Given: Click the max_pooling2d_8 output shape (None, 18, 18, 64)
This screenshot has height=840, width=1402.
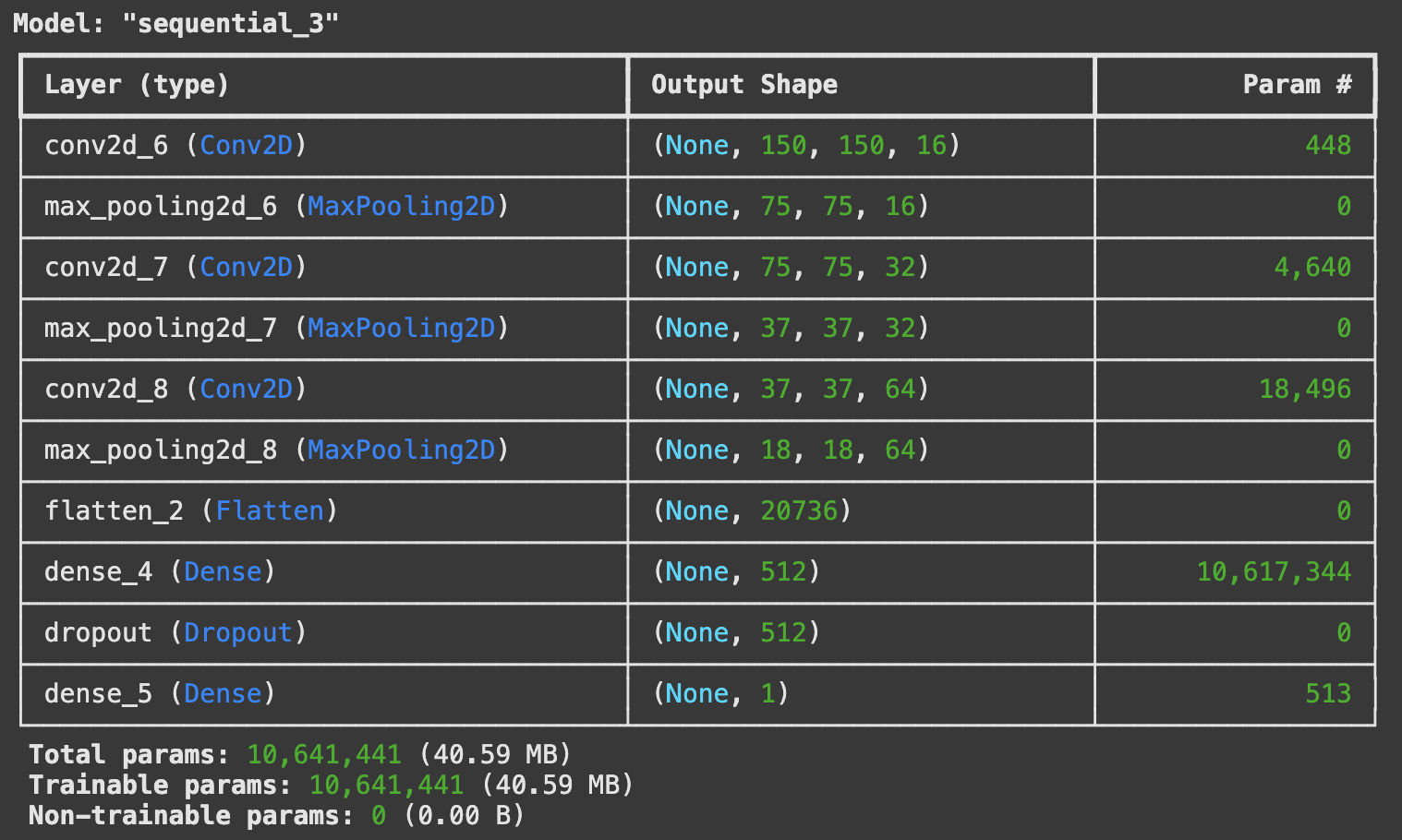Looking at the screenshot, I should pos(790,450).
